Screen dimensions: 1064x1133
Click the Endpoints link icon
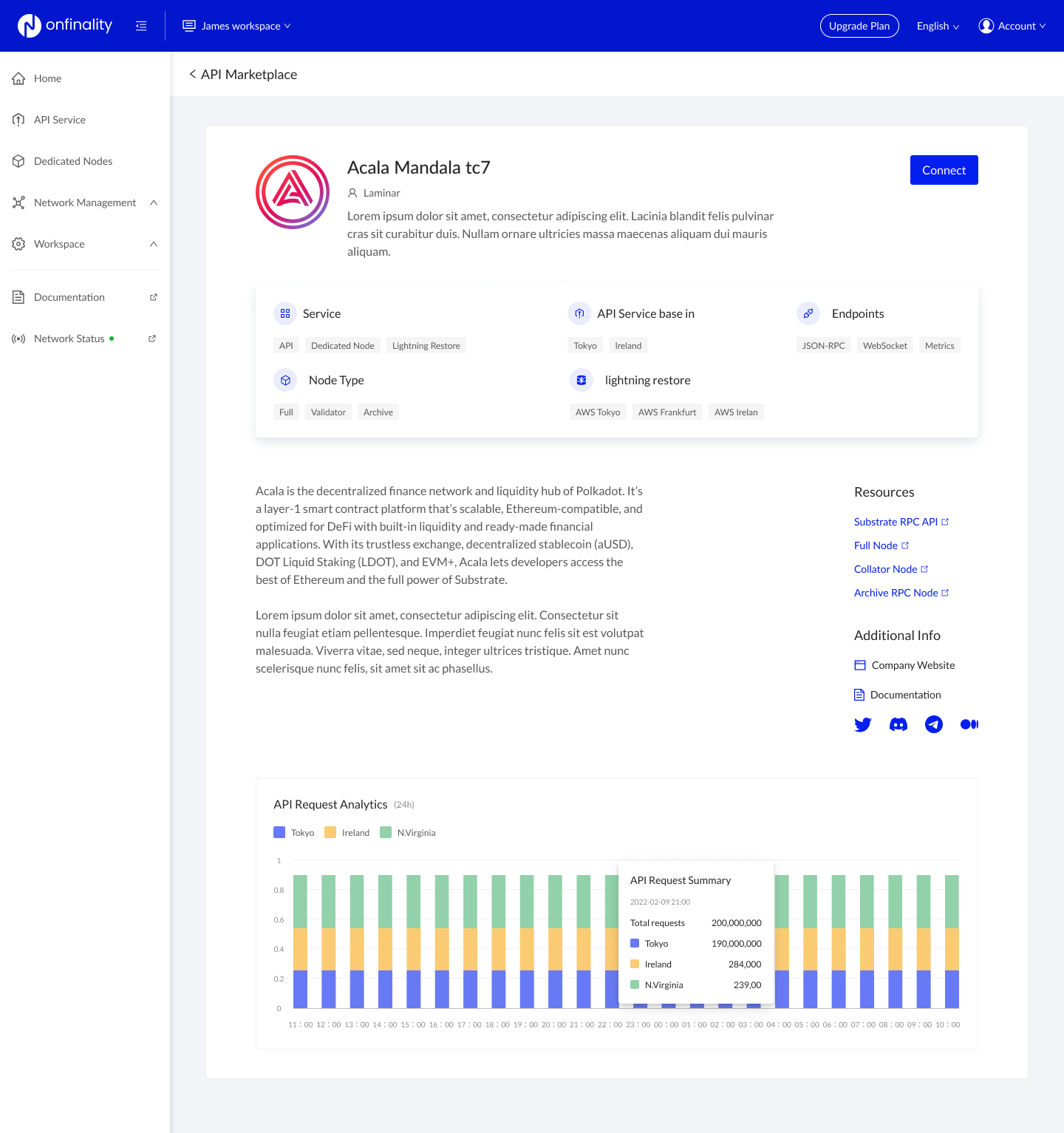pos(808,313)
